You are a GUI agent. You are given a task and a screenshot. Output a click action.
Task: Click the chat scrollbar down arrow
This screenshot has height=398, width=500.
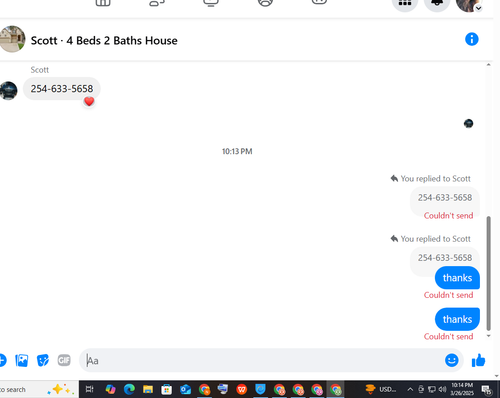coord(489,336)
